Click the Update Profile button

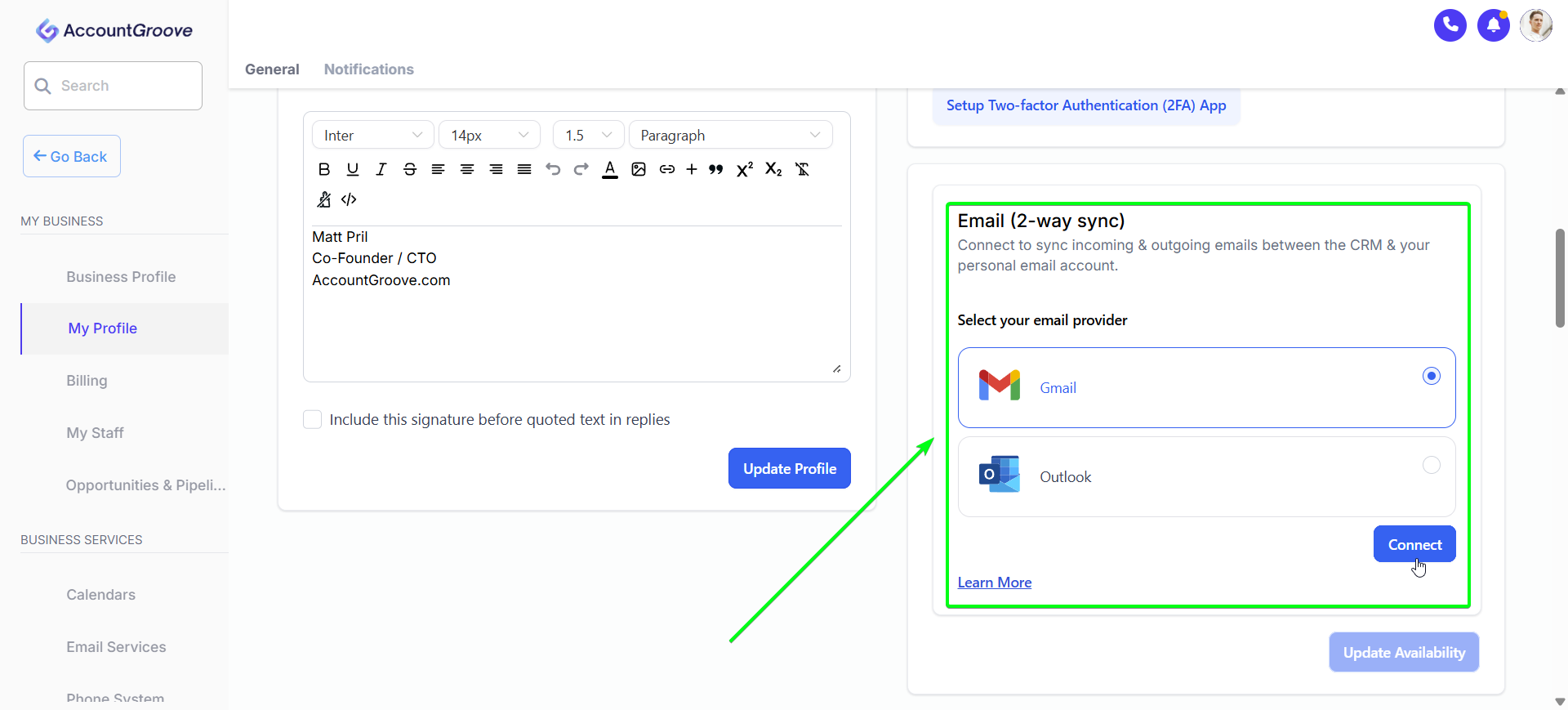click(790, 468)
